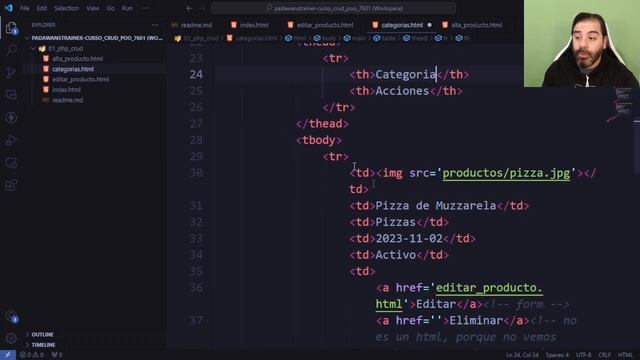This screenshot has width=640, height=360.
Task: Click Ln 24, Col 34 cursor position
Action: tap(522, 355)
